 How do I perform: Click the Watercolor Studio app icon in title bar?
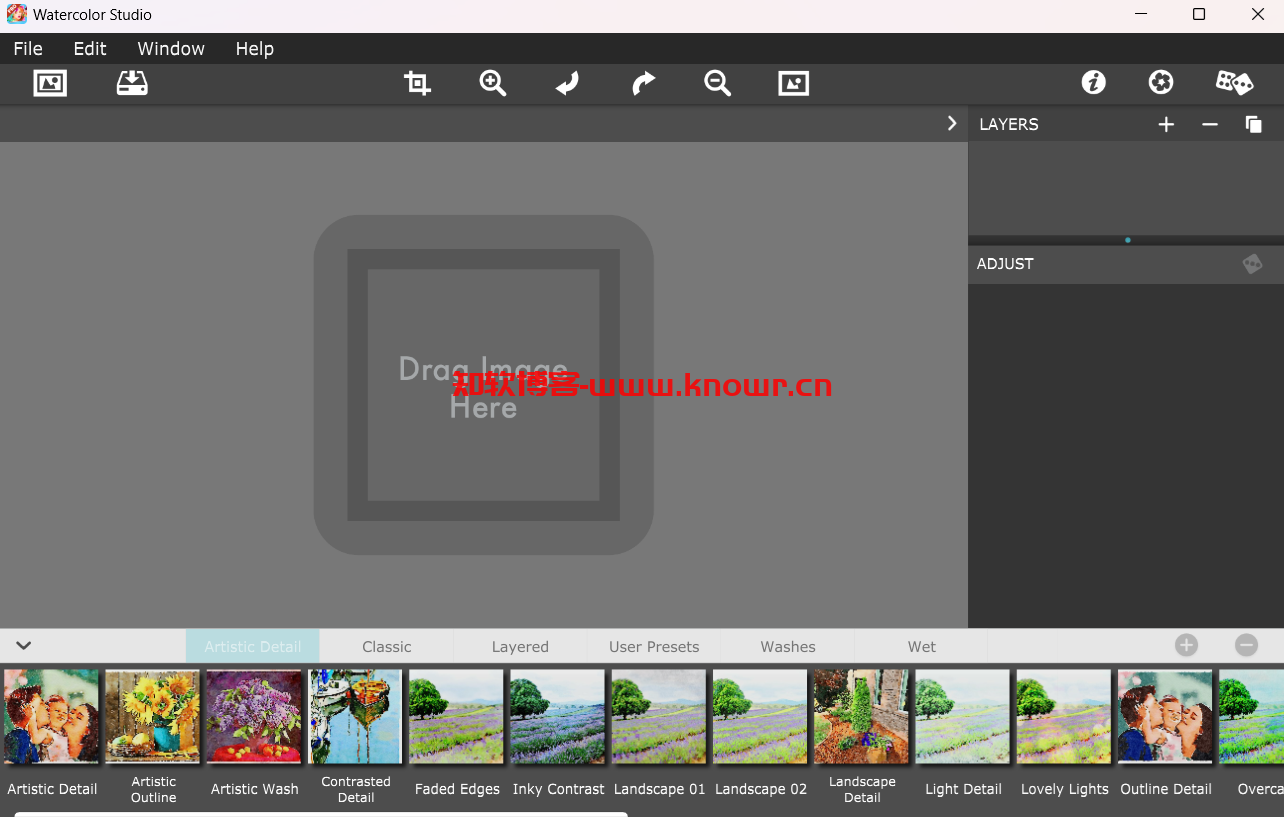(16, 14)
